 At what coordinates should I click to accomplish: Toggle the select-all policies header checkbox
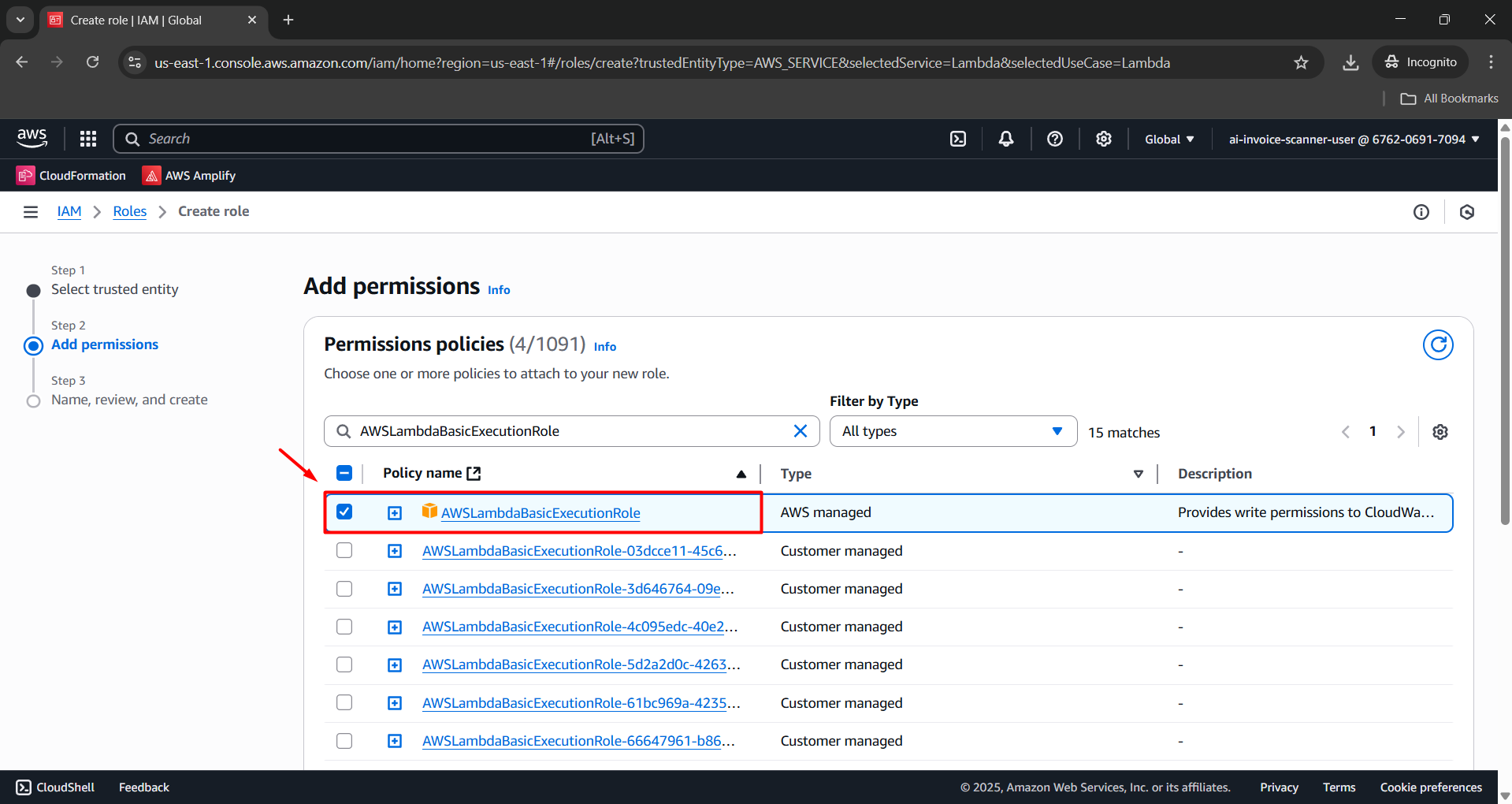[x=344, y=473]
